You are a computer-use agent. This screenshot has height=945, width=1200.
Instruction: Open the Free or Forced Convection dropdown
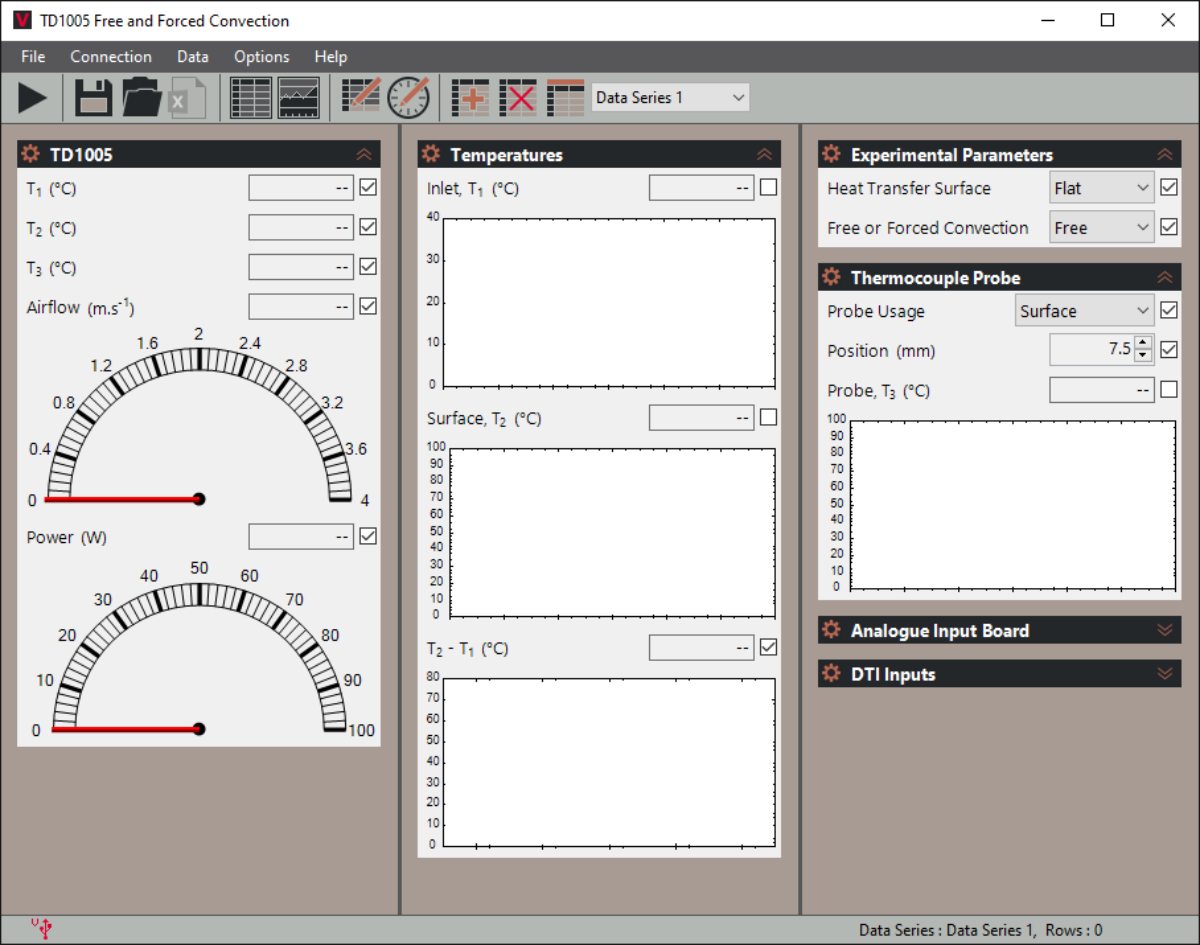tap(1102, 228)
